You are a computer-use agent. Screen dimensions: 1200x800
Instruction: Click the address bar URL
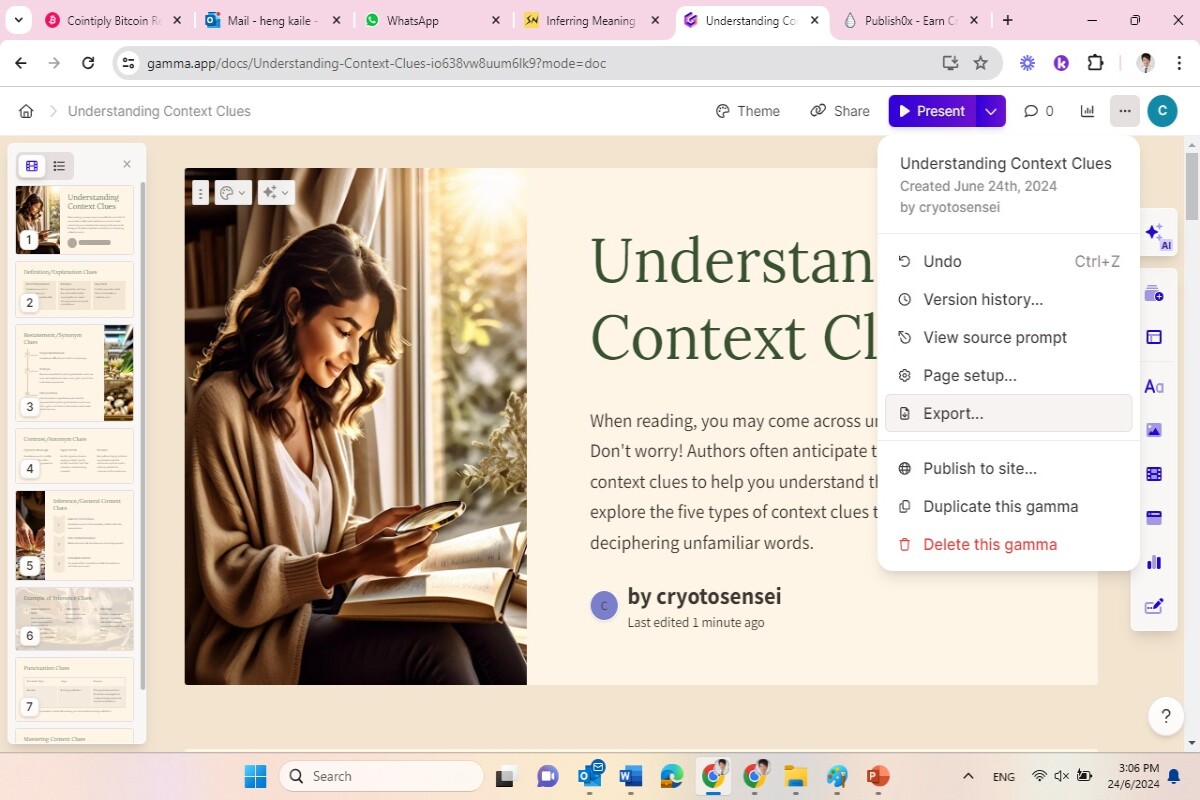click(x=376, y=63)
